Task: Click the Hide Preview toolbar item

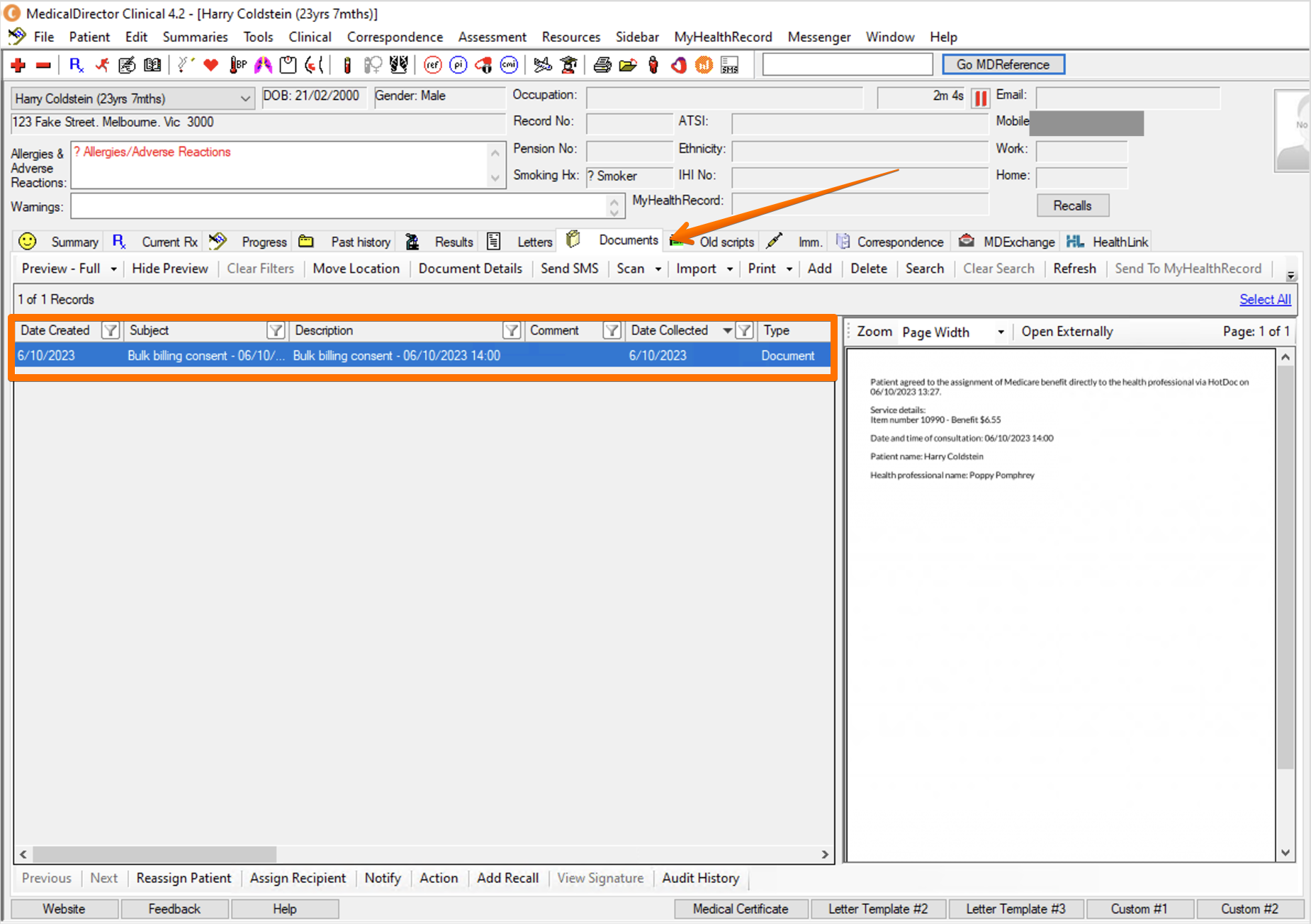Action: [170, 269]
